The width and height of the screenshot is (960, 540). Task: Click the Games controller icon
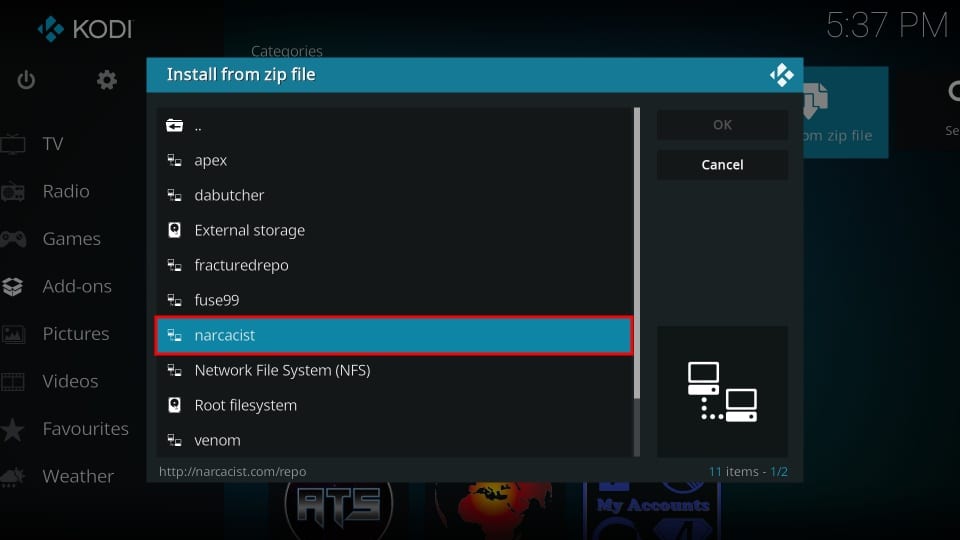13,239
